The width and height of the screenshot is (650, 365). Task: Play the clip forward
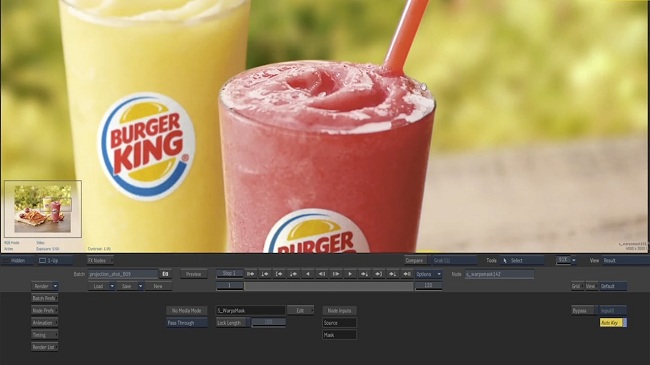(350, 274)
